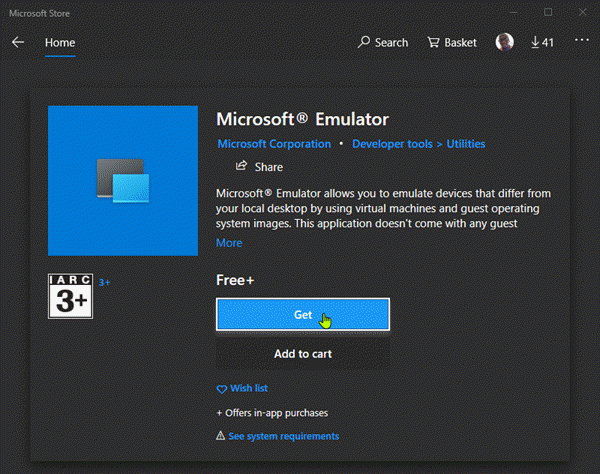Maximize the Microsoft Store window
Viewport: 600px width, 474px height.
pyautogui.click(x=548, y=12)
